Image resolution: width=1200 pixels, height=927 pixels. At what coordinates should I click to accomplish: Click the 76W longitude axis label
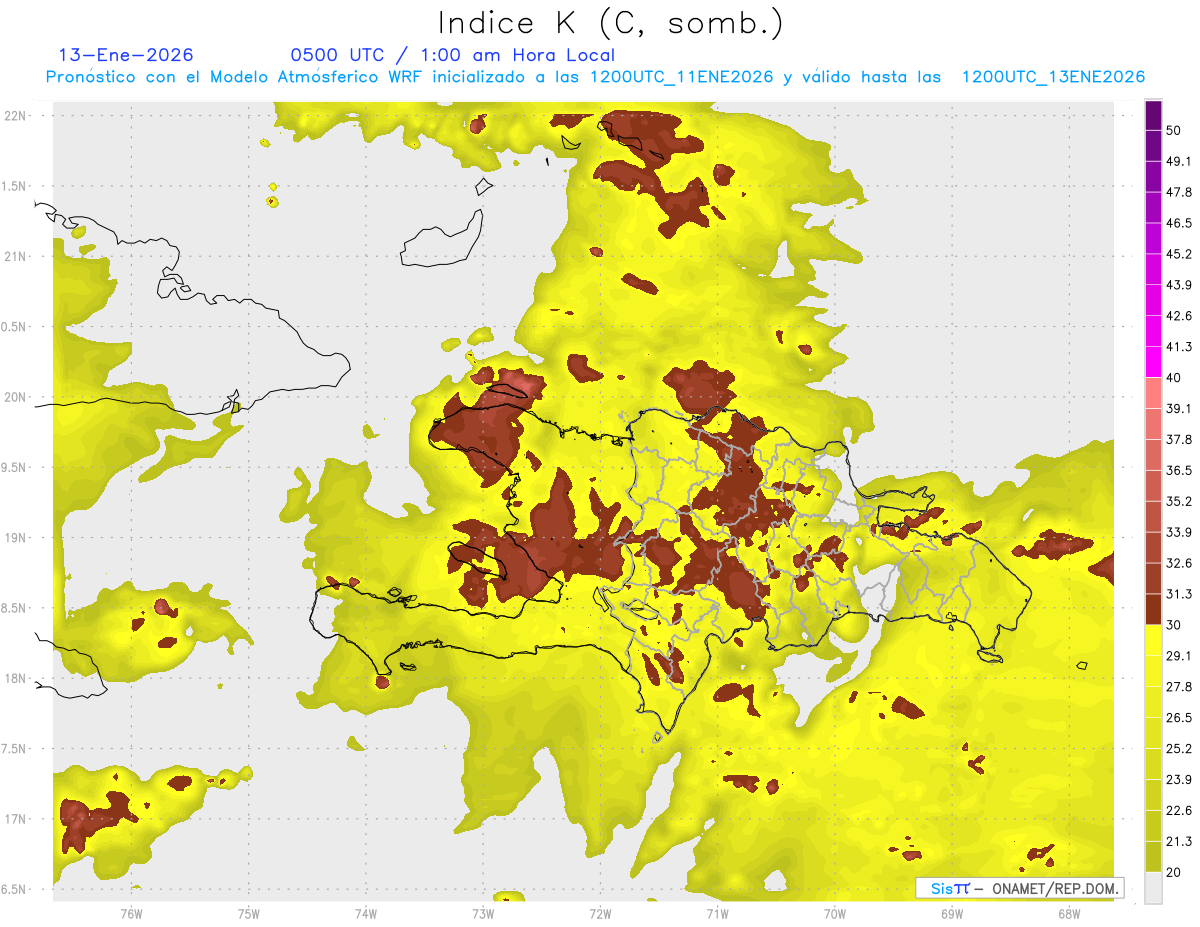pos(131,914)
